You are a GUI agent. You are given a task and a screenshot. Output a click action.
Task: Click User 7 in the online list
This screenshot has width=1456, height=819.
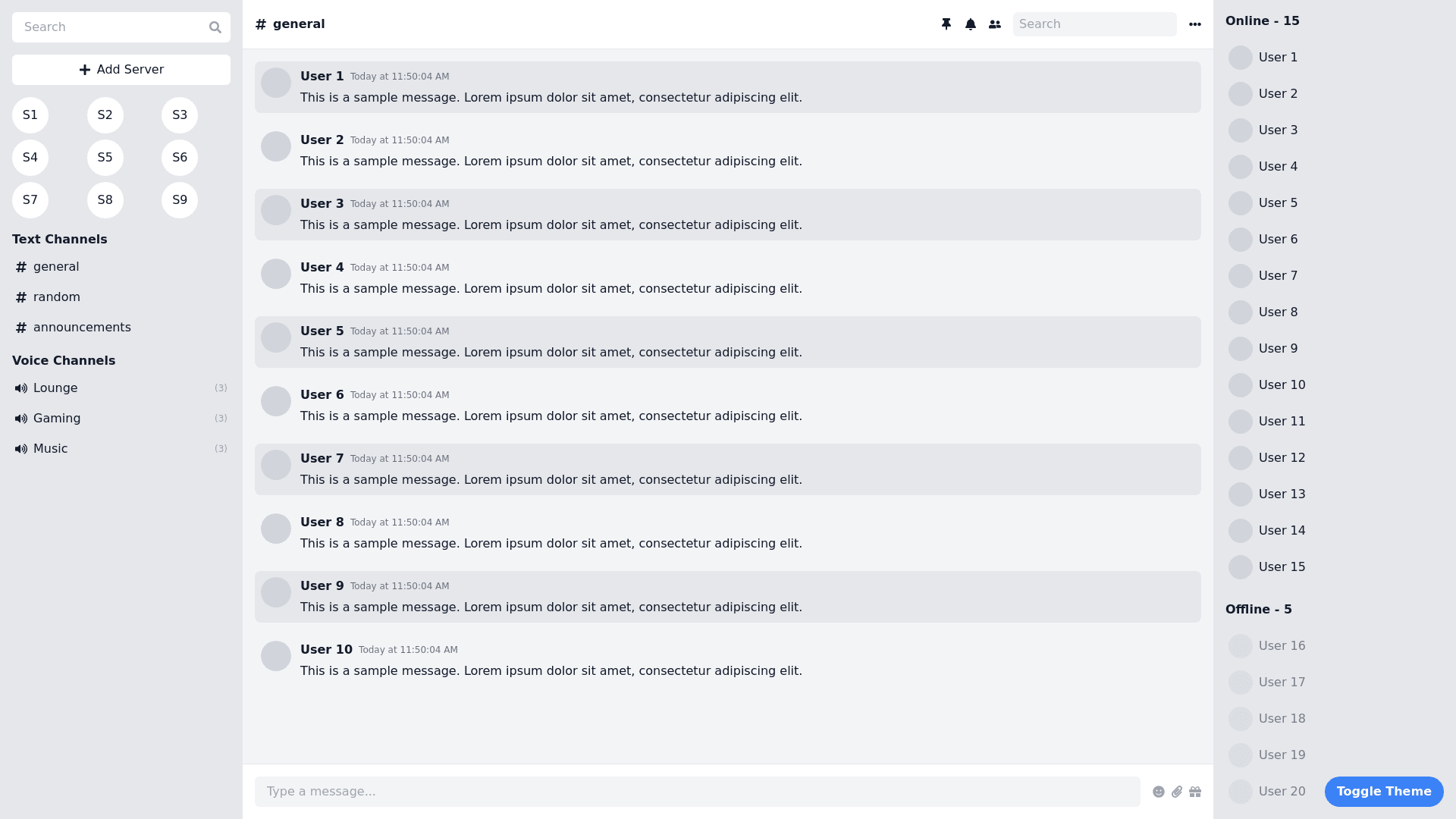1277,276
